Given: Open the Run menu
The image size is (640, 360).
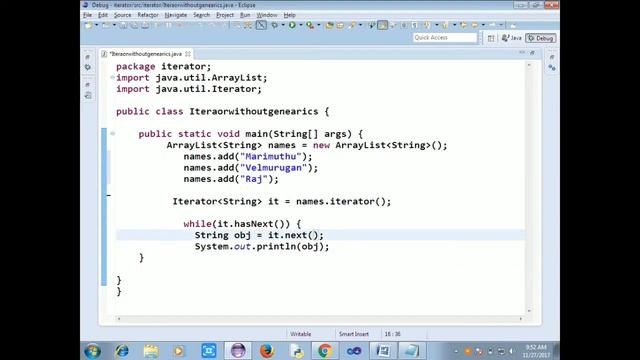Looking at the screenshot, I should coord(245,15).
